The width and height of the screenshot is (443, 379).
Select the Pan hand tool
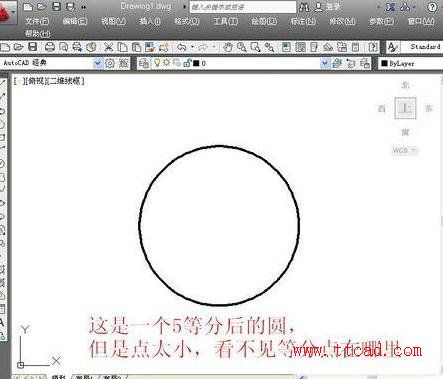click(228, 47)
